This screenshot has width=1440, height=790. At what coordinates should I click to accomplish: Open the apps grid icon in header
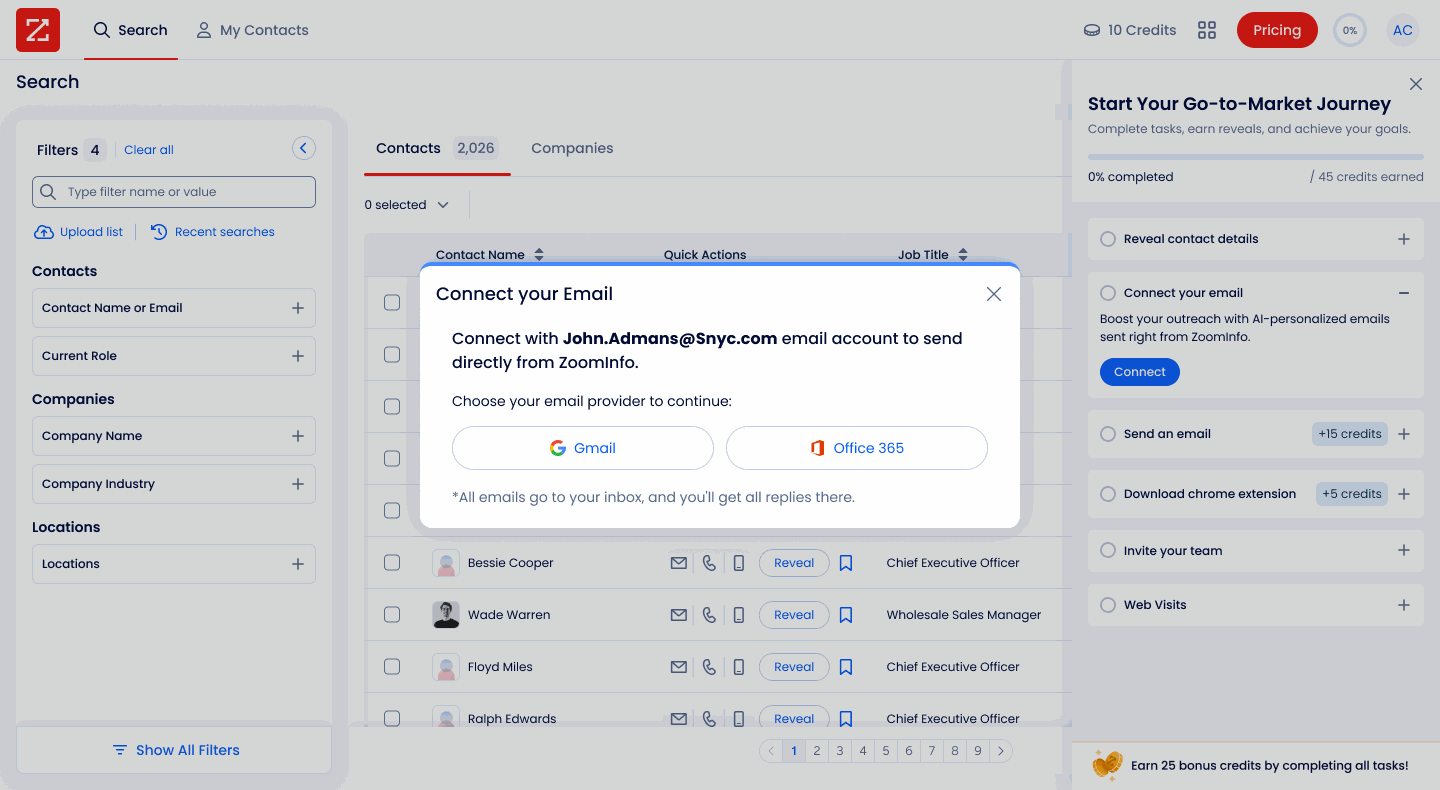click(1207, 30)
